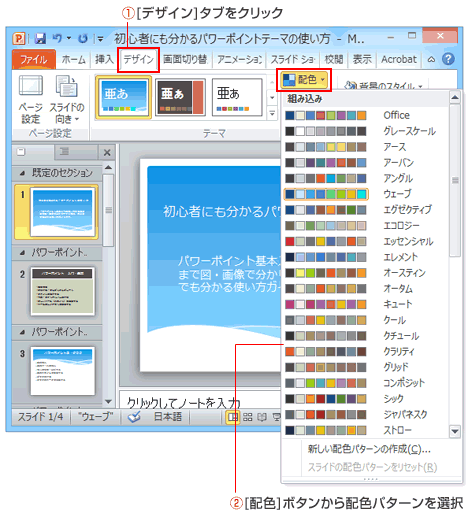Image resolution: width=468 pixels, height=515 pixels.
Task: Open the 校閲 tab
Action: (334, 59)
